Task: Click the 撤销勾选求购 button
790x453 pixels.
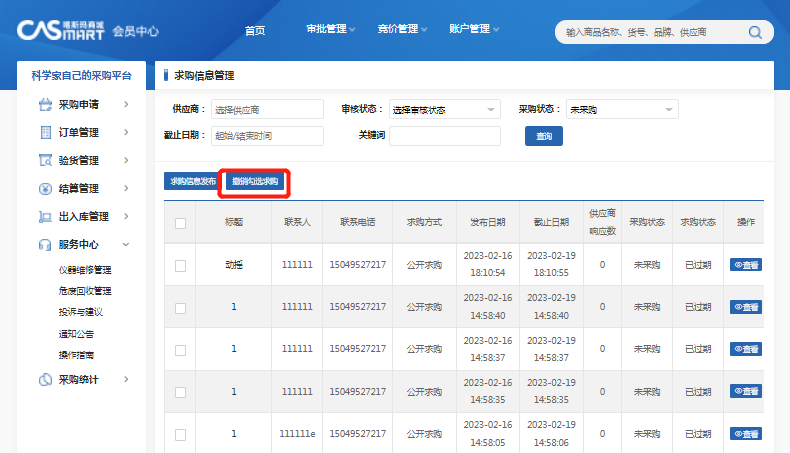Action: coord(255,182)
